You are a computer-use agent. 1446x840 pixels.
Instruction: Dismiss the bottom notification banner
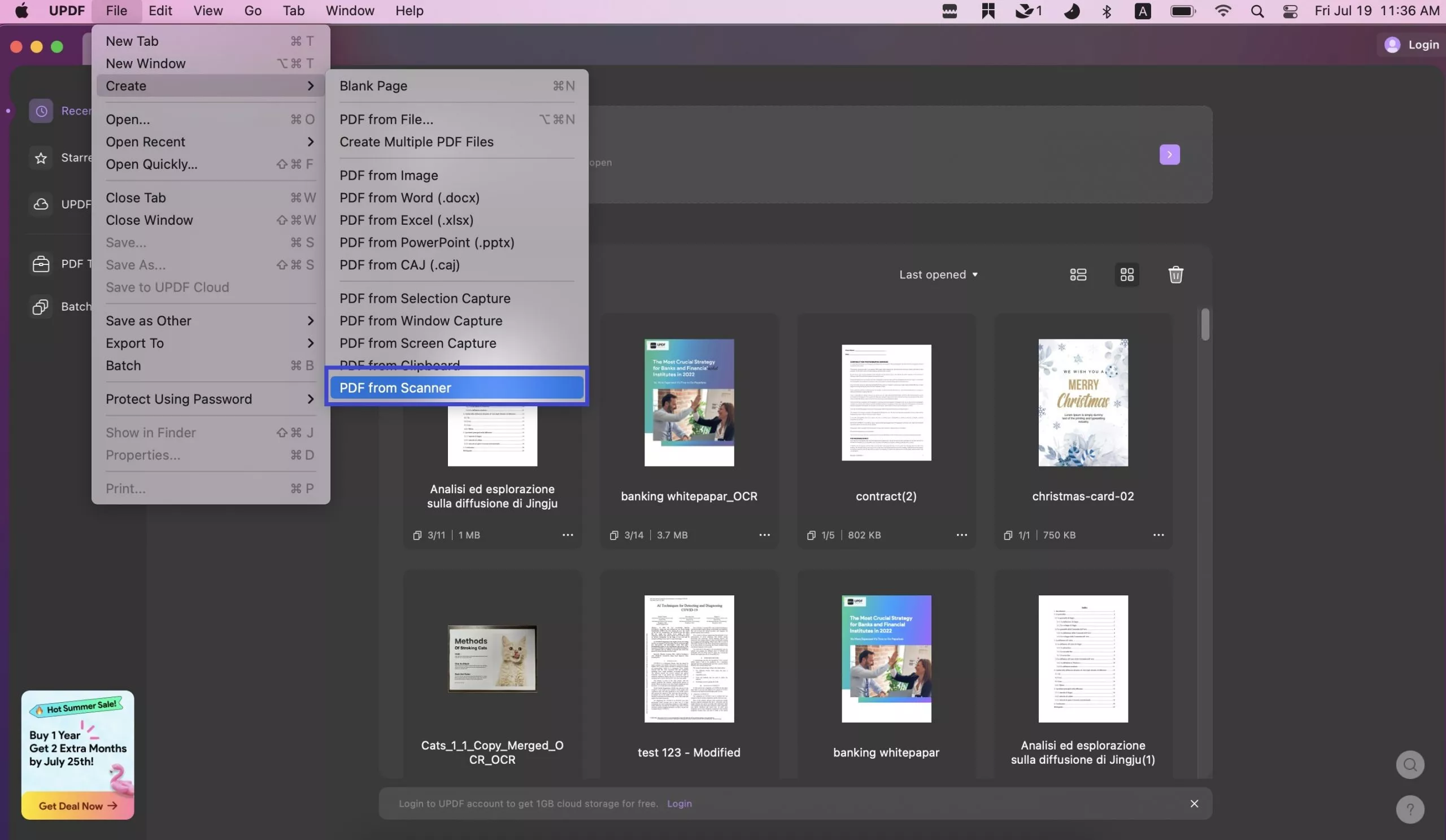[x=1194, y=803]
